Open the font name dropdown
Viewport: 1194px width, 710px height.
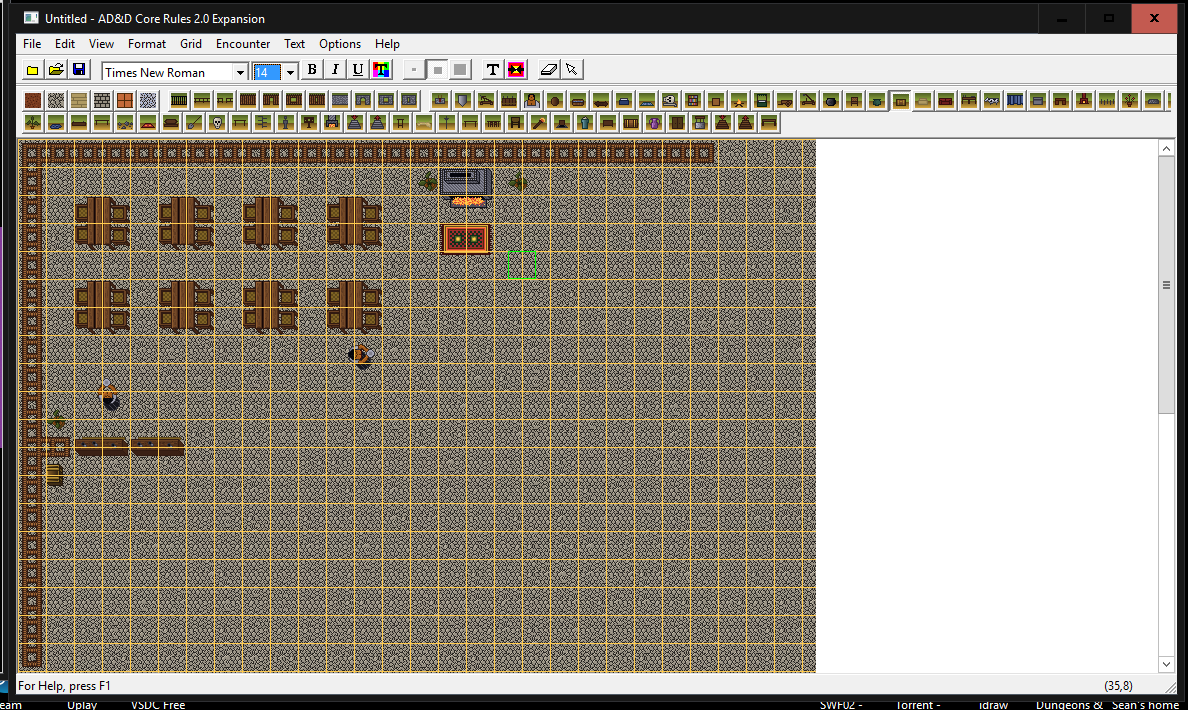pyautogui.click(x=238, y=71)
